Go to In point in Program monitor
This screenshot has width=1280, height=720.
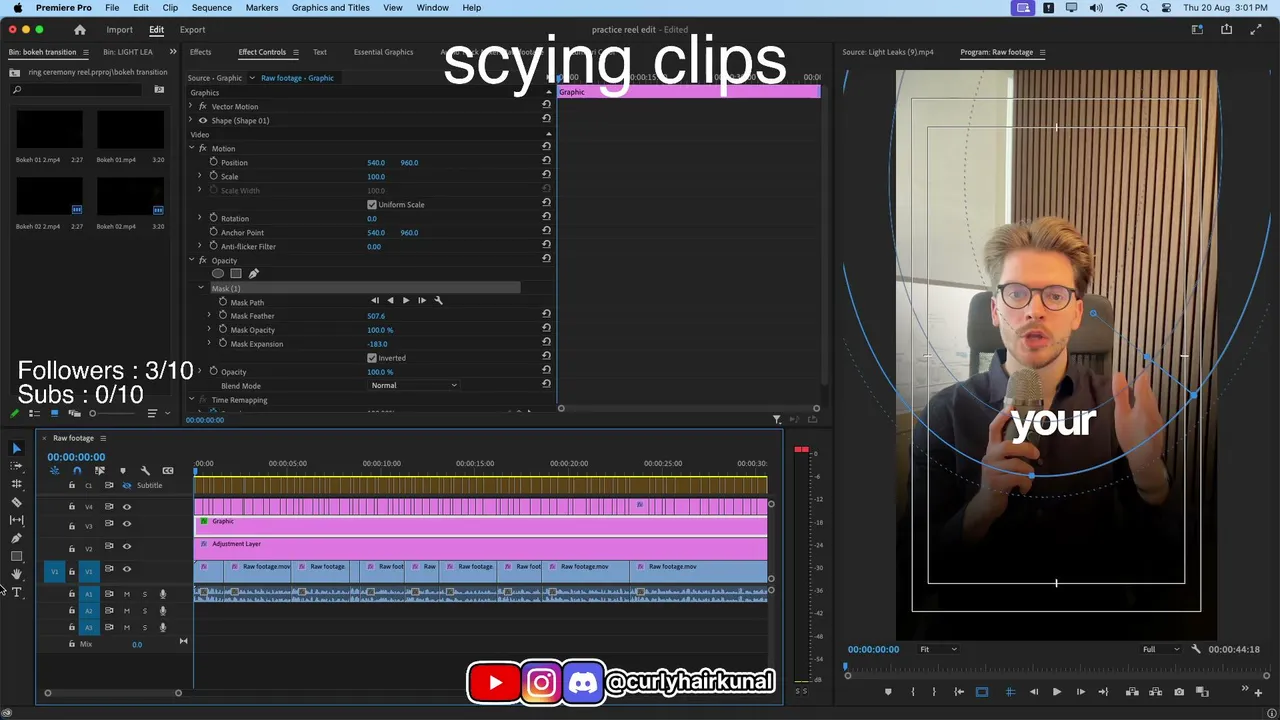[x=959, y=692]
